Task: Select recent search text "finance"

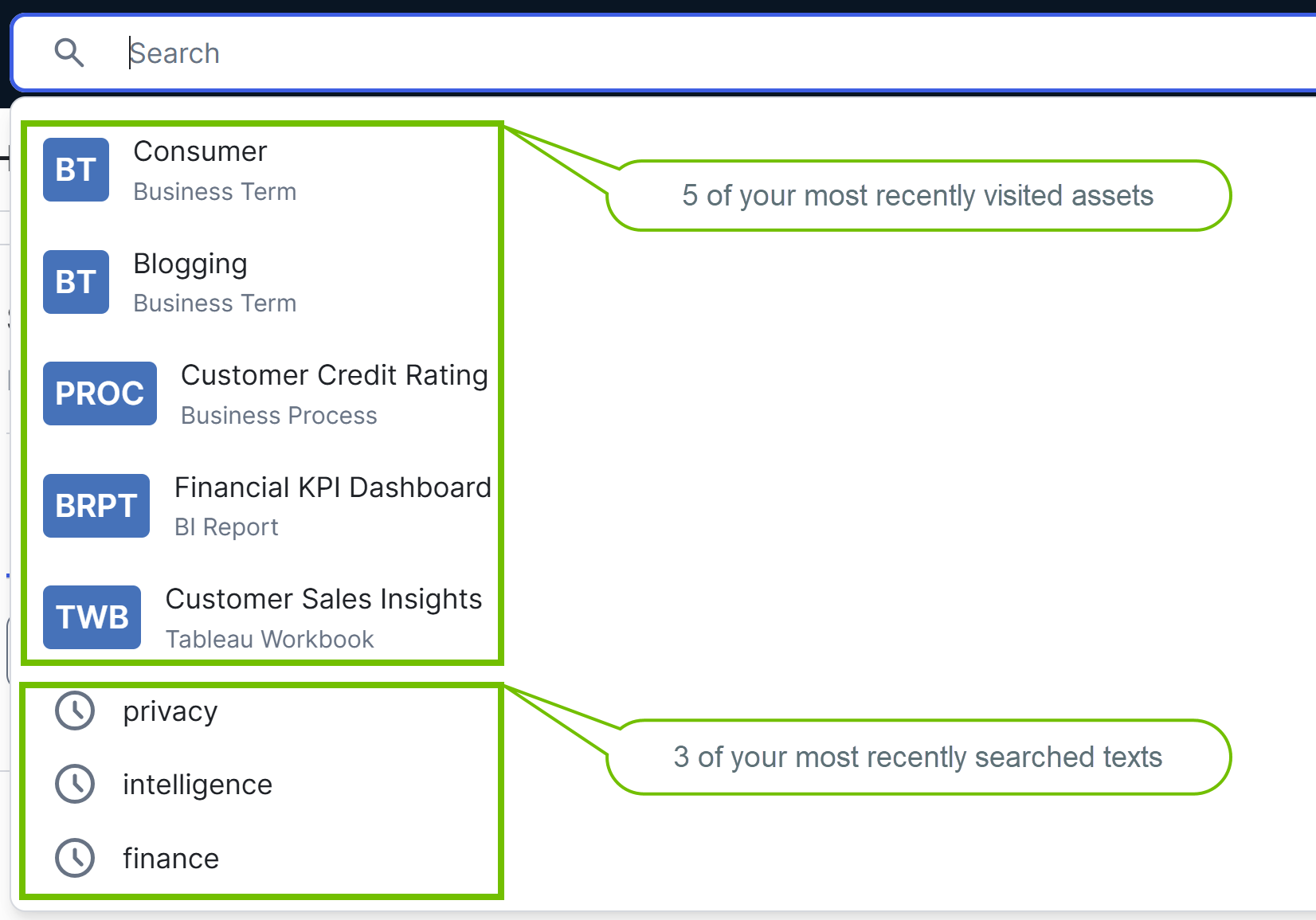Action: tap(170, 859)
